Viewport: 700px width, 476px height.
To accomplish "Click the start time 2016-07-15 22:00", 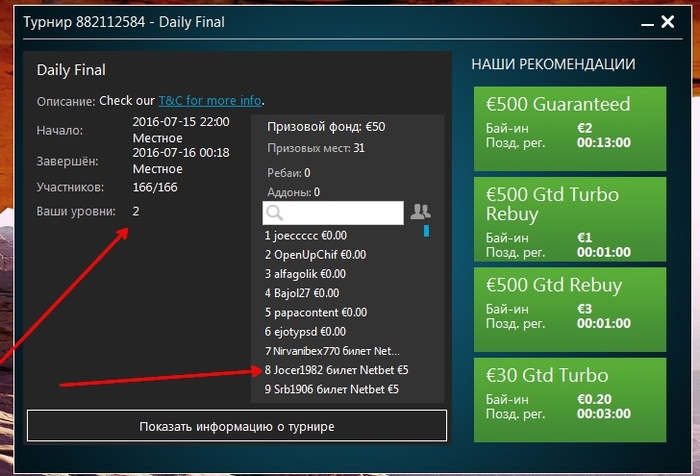I will coord(181,121).
